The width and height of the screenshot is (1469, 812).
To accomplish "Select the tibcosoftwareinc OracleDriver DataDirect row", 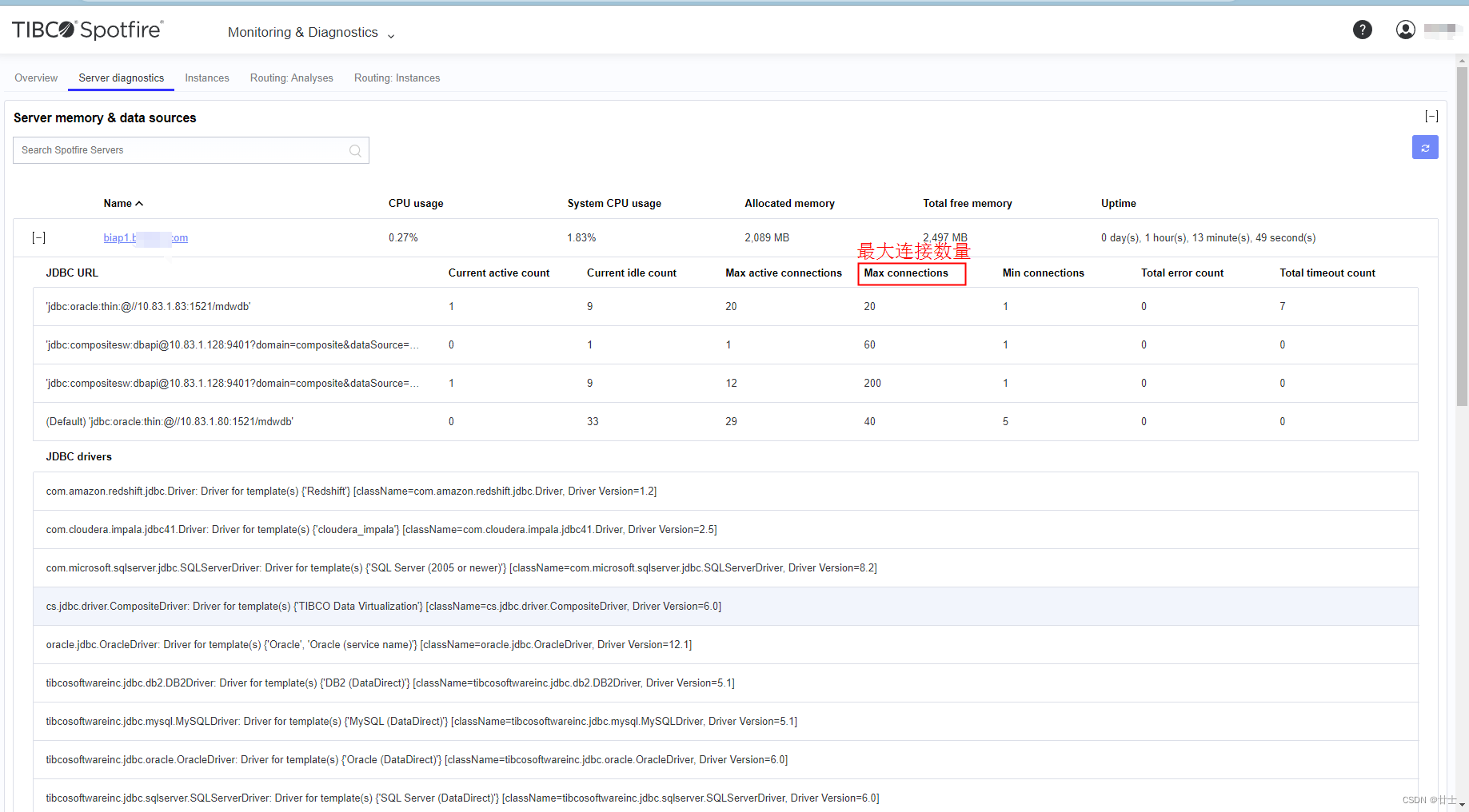I will point(725,760).
